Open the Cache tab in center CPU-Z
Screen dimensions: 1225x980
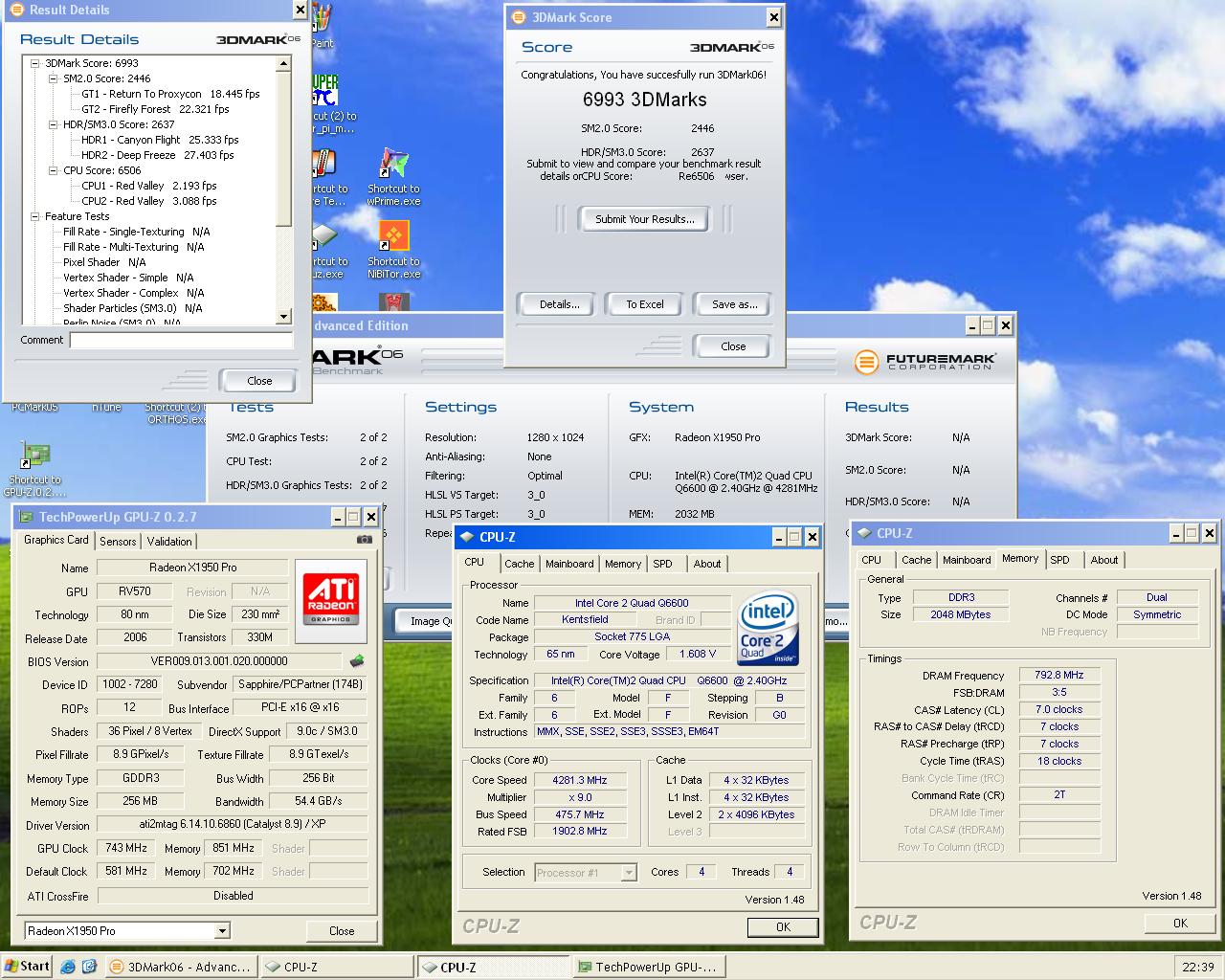pos(520,564)
